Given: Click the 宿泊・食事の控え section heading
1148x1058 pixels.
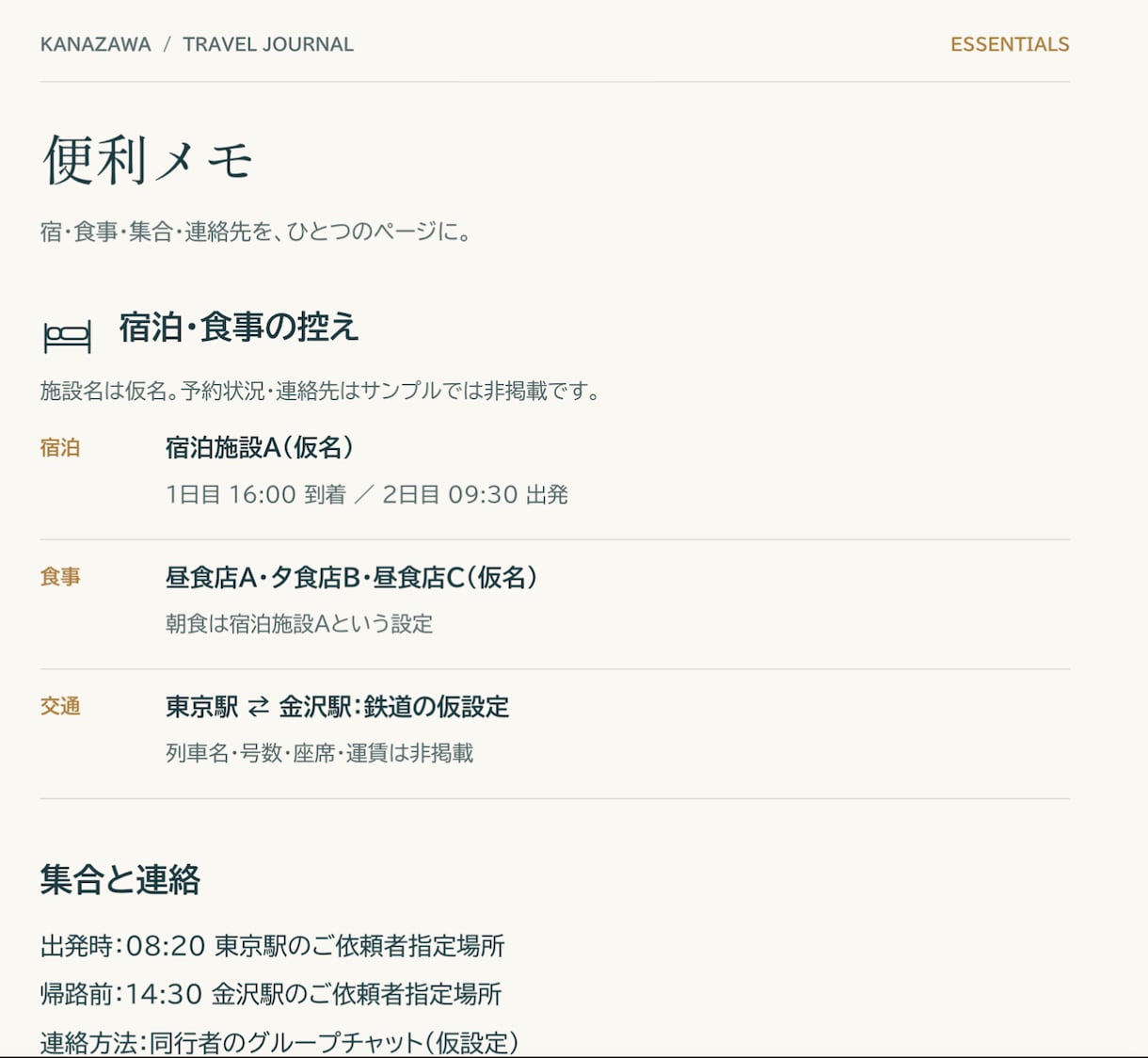Looking at the screenshot, I should pyautogui.click(x=239, y=328).
